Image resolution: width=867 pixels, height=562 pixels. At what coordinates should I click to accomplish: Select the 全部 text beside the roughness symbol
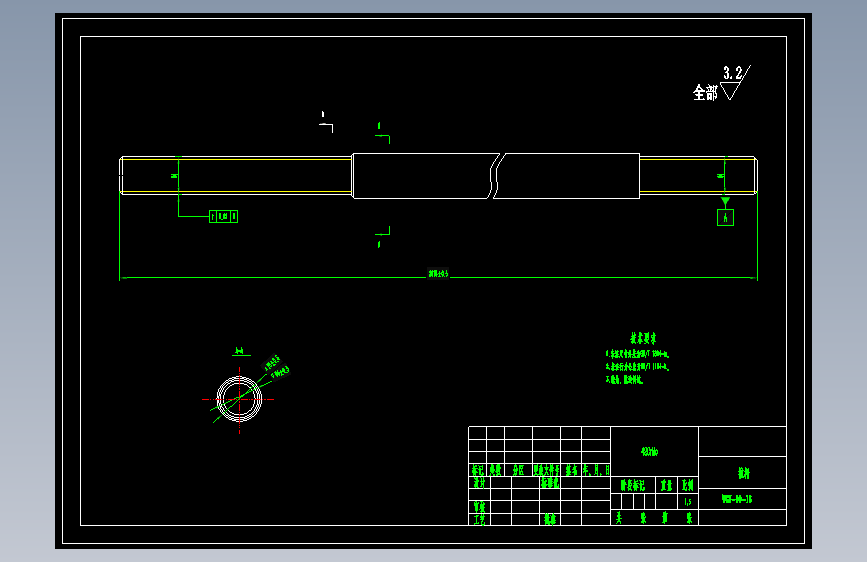pos(705,92)
